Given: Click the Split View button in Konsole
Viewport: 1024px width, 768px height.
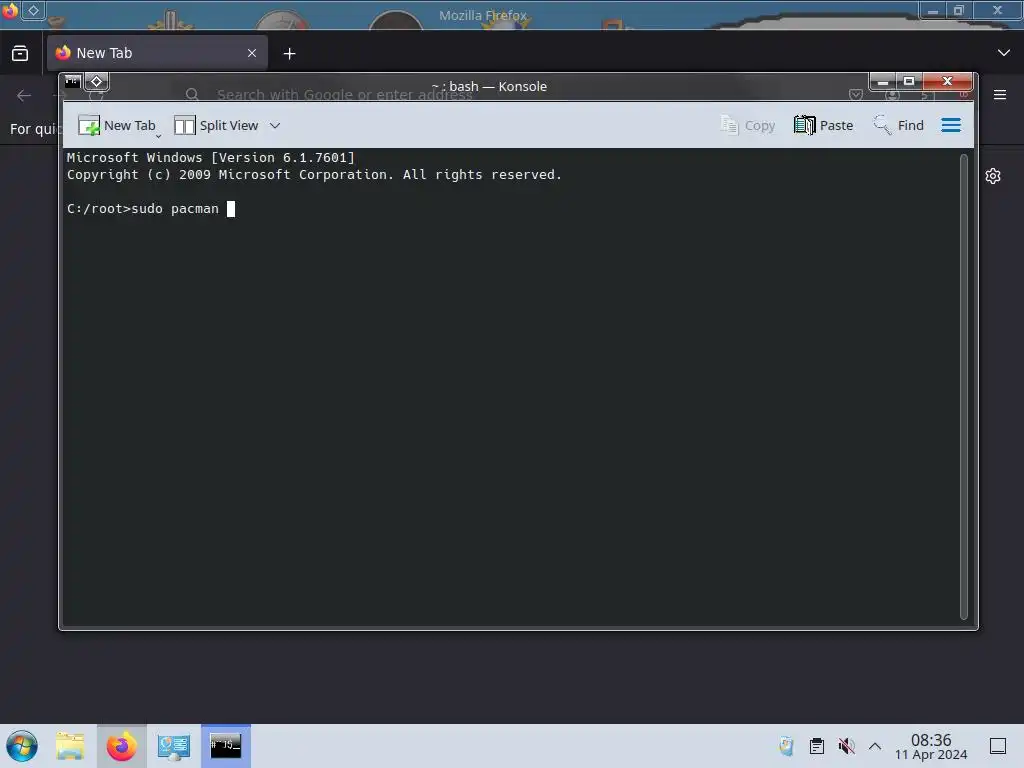Looking at the screenshot, I should click(x=216, y=125).
